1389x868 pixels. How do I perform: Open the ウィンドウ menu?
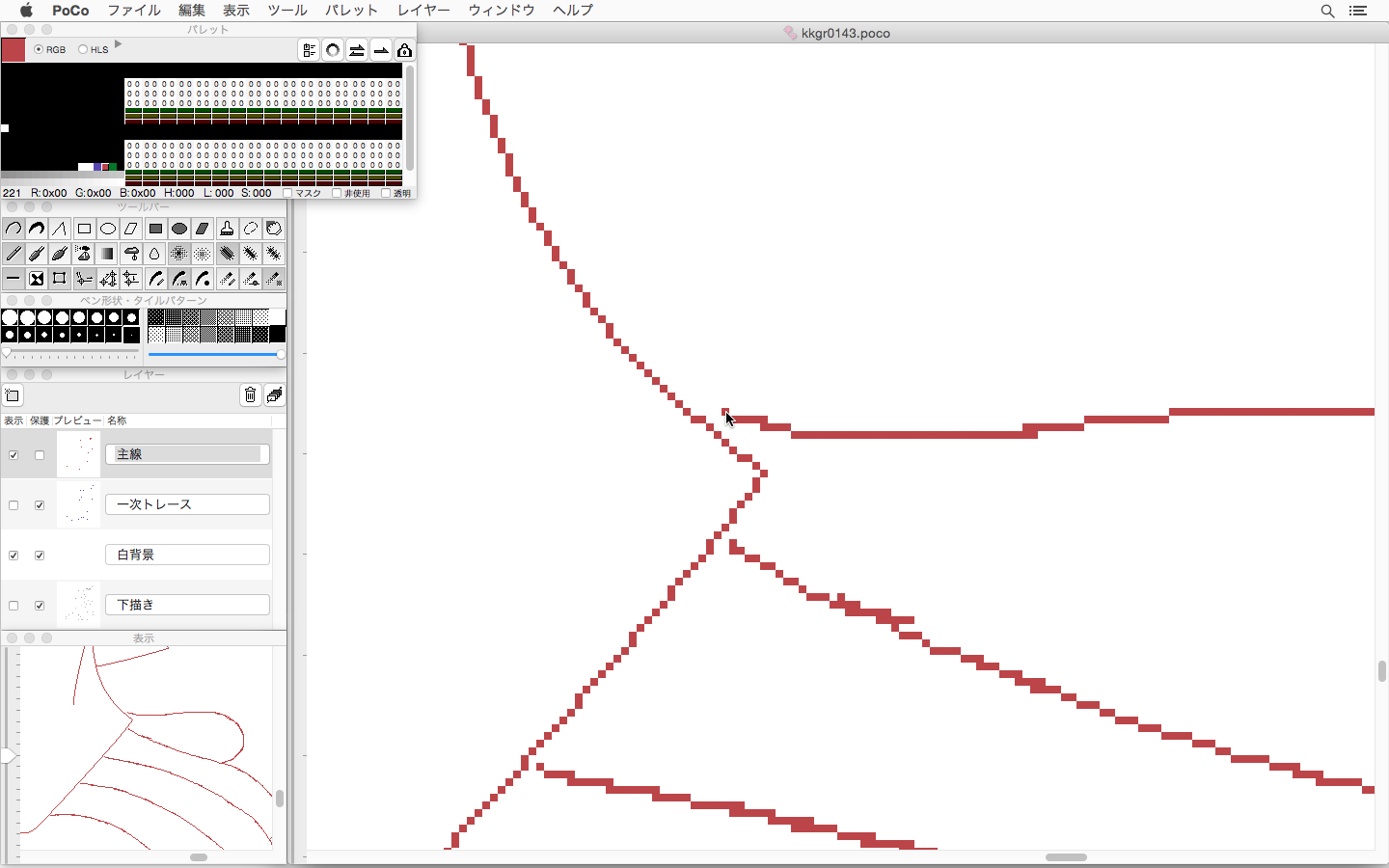click(502, 11)
